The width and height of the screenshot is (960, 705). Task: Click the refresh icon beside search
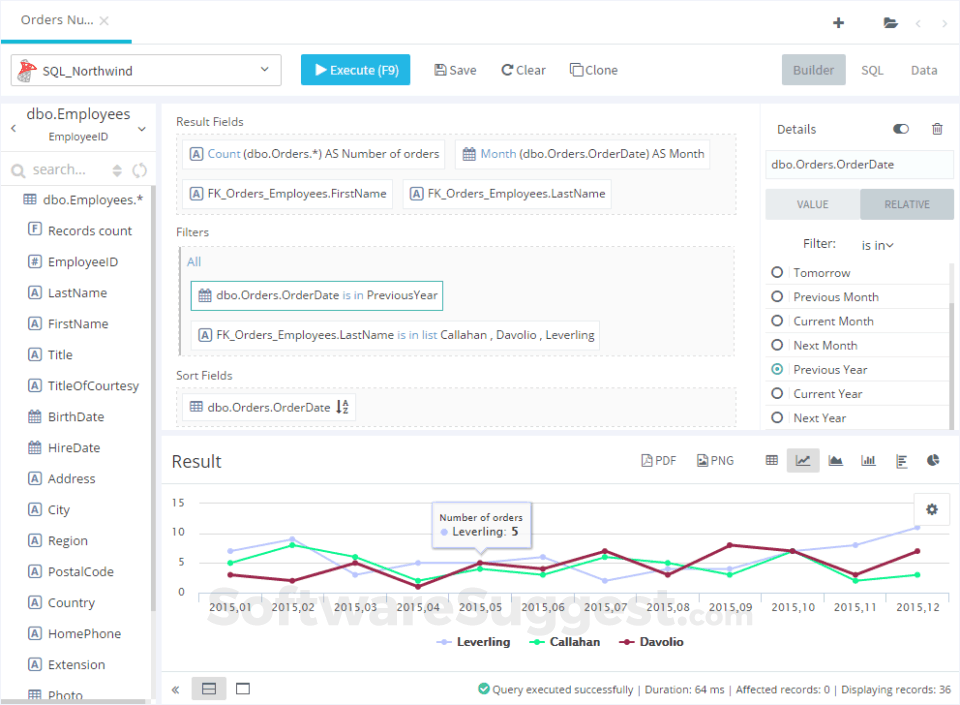(139, 170)
